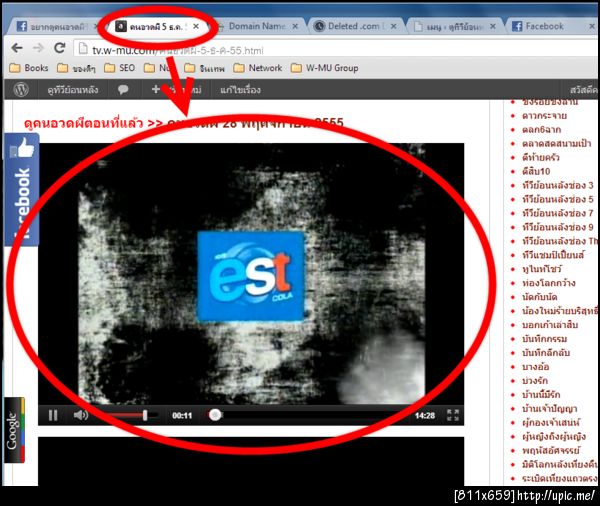The height and width of the screenshot is (506, 600).
Task: Click the video seek bar handle
Action: [215, 415]
